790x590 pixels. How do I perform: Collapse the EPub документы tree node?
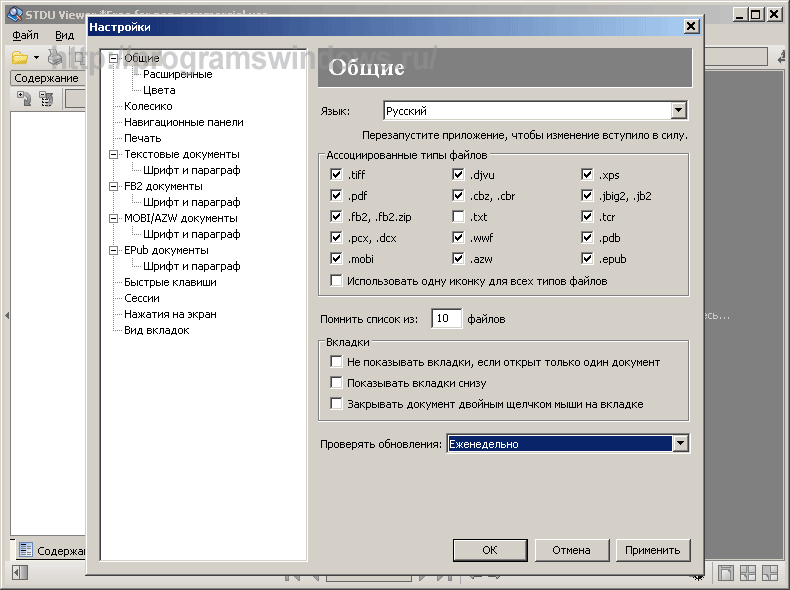pos(114,250)
